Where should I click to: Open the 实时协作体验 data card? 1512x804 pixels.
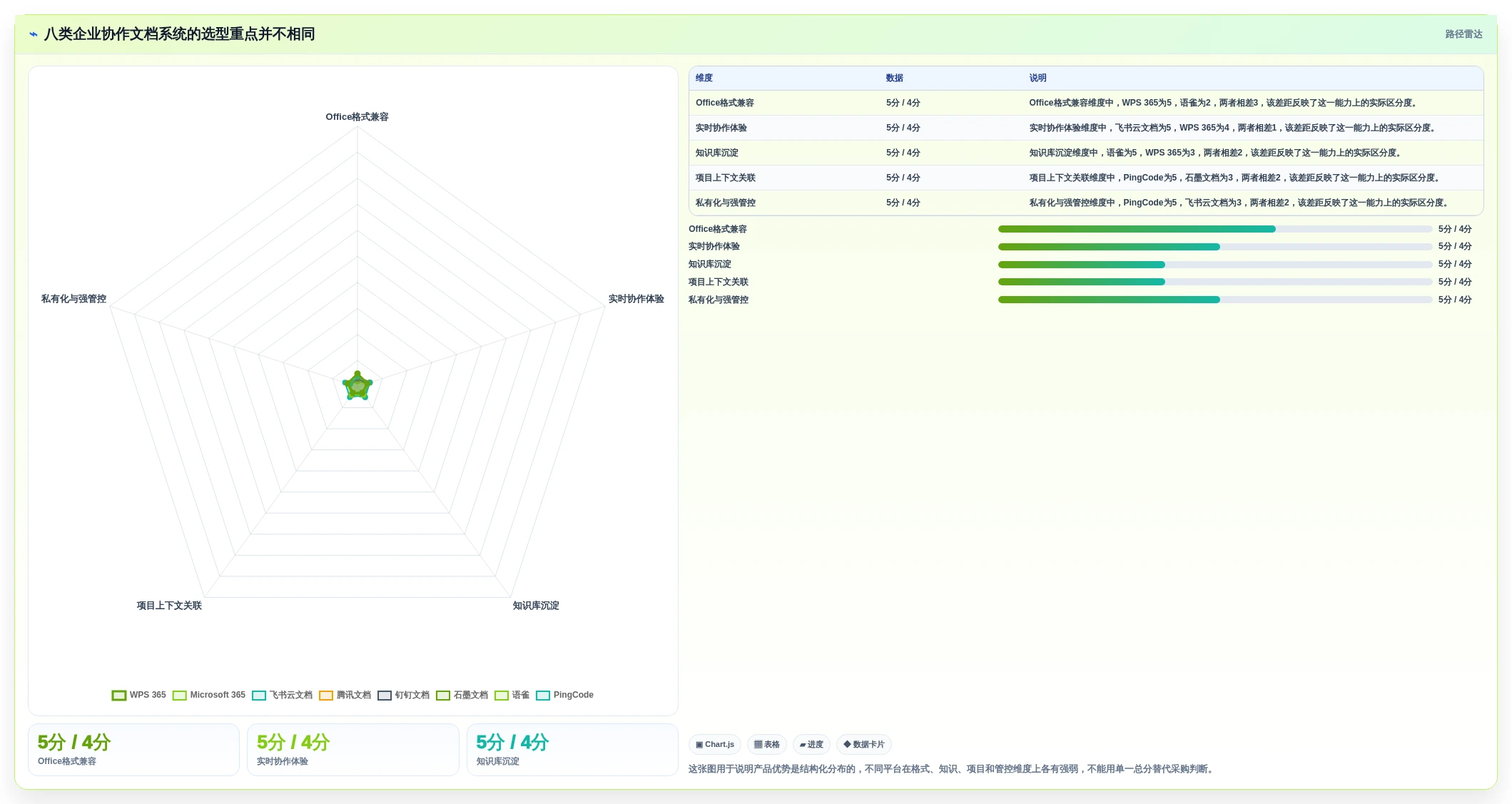coord(353,750)
